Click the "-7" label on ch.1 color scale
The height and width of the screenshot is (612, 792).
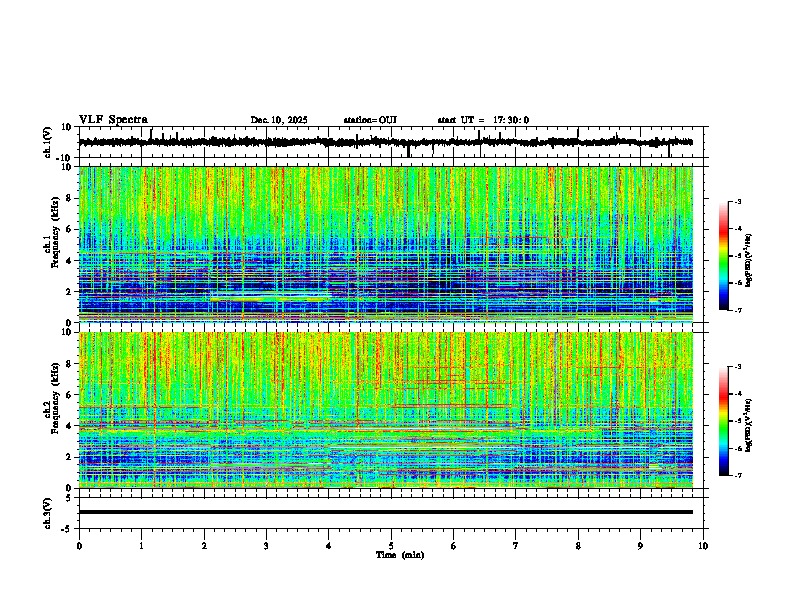pyautogui.click(x=738, y=310)
